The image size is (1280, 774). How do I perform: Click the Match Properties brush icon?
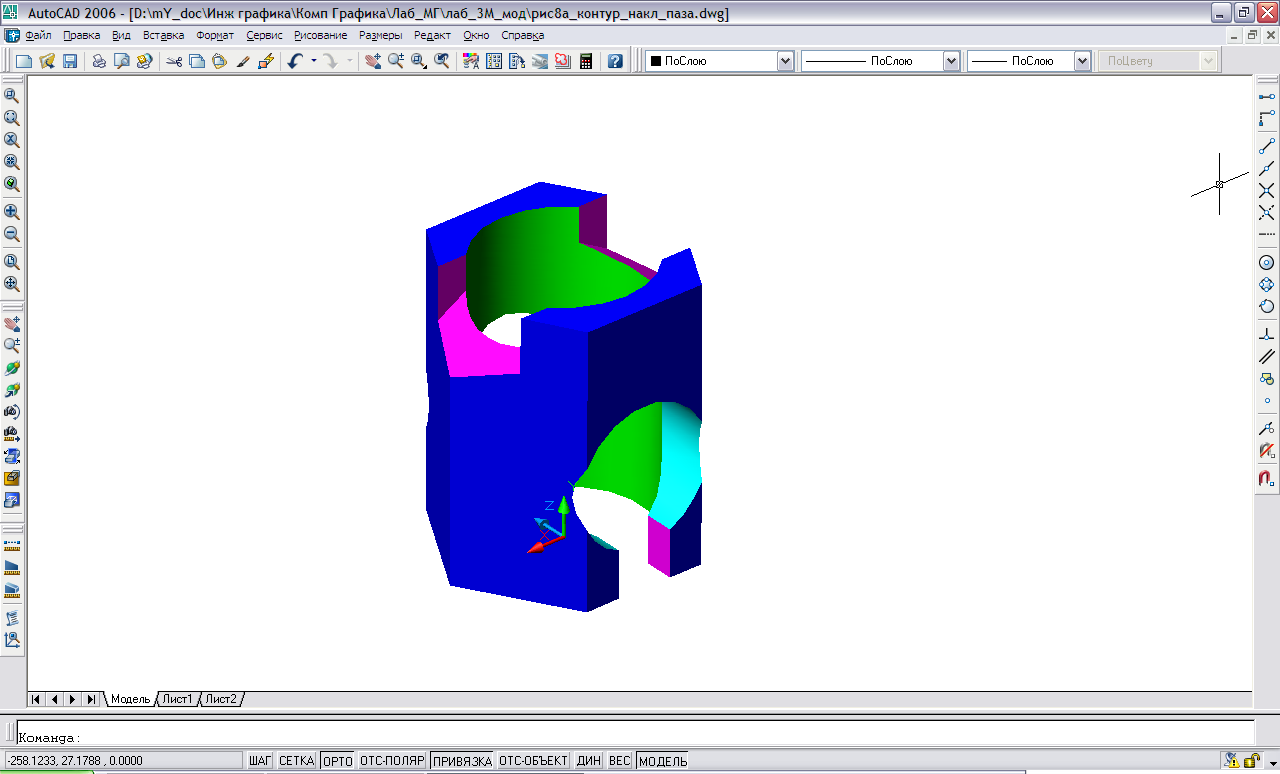[243, 61]
